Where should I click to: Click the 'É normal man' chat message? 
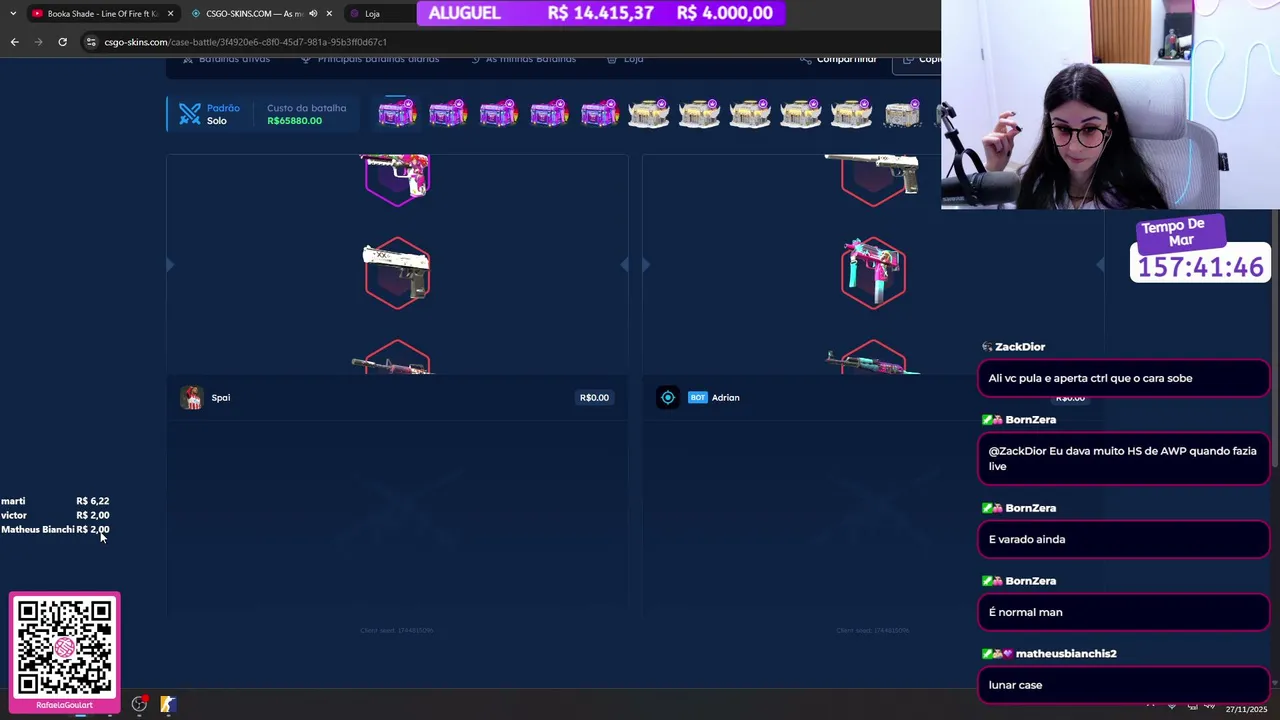pos(1123,612)
